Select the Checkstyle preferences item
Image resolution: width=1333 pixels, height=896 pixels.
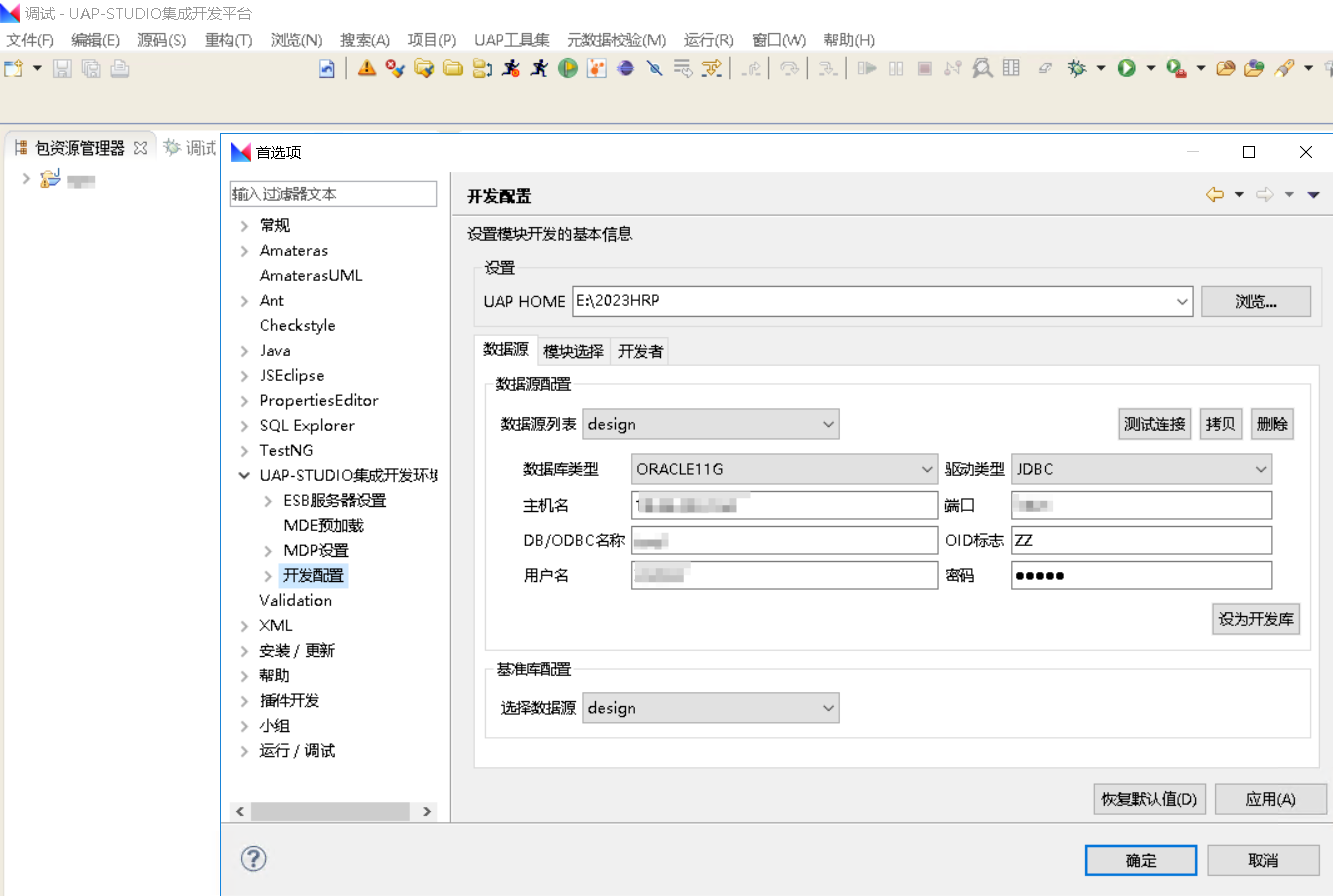point(297,326)
